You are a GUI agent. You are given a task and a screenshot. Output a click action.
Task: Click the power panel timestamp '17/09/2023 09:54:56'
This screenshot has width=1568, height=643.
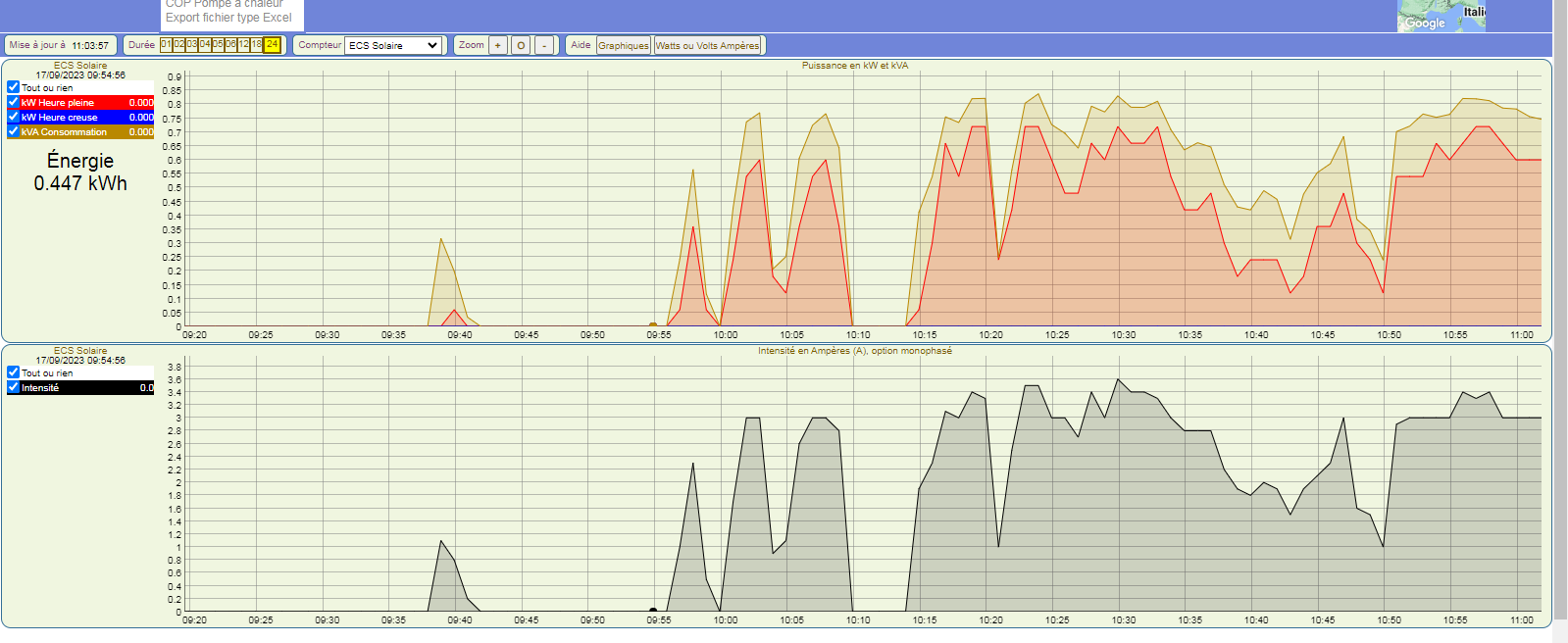pos(80,75)
